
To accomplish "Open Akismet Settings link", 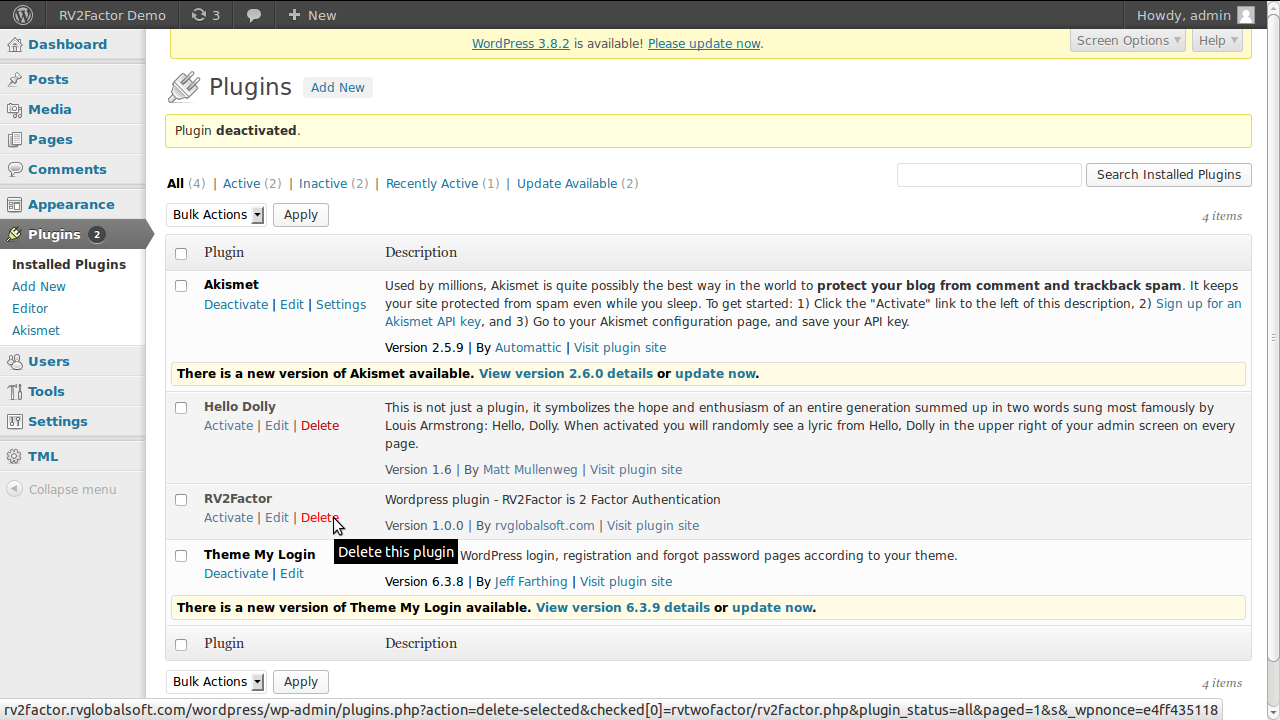I will point(341,304).
